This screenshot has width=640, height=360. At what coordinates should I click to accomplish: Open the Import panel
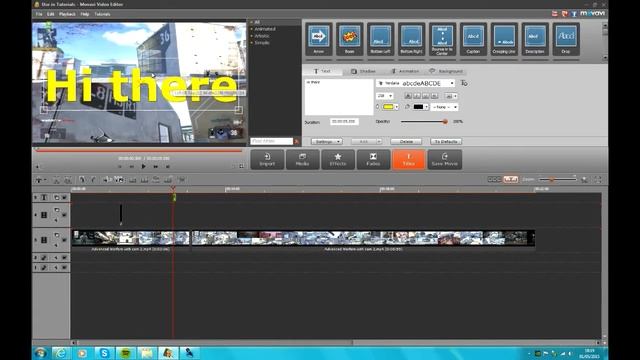tap(267, 159)
